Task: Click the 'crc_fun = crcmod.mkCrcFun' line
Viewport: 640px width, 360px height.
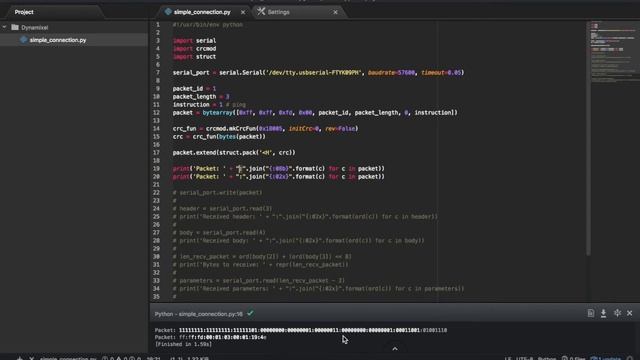Action: point(265,129)
